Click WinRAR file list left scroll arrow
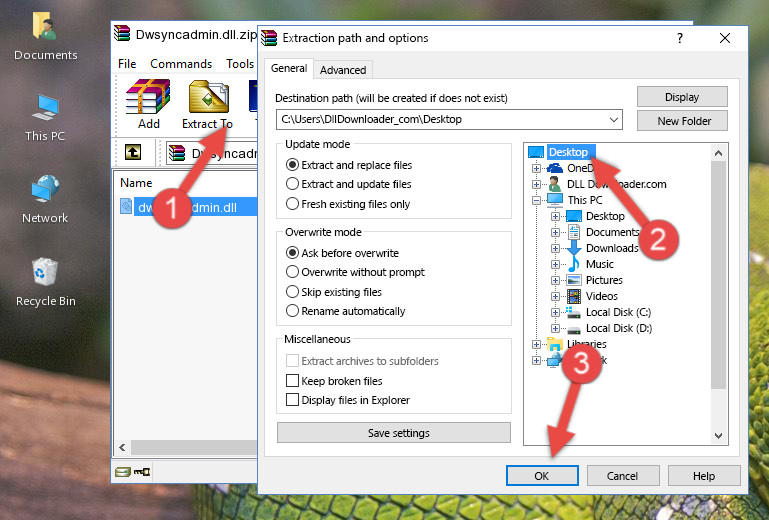This screenshot has height=520, width=769. (123, 447)
